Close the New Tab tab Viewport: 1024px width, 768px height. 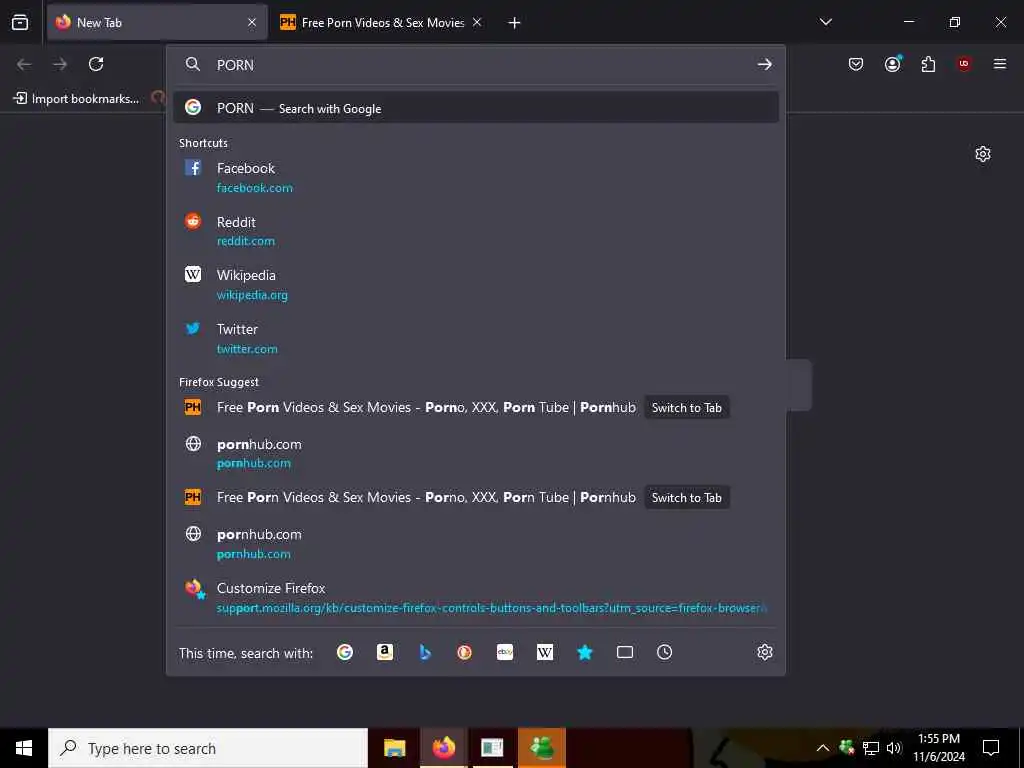[x=252, y=22]
